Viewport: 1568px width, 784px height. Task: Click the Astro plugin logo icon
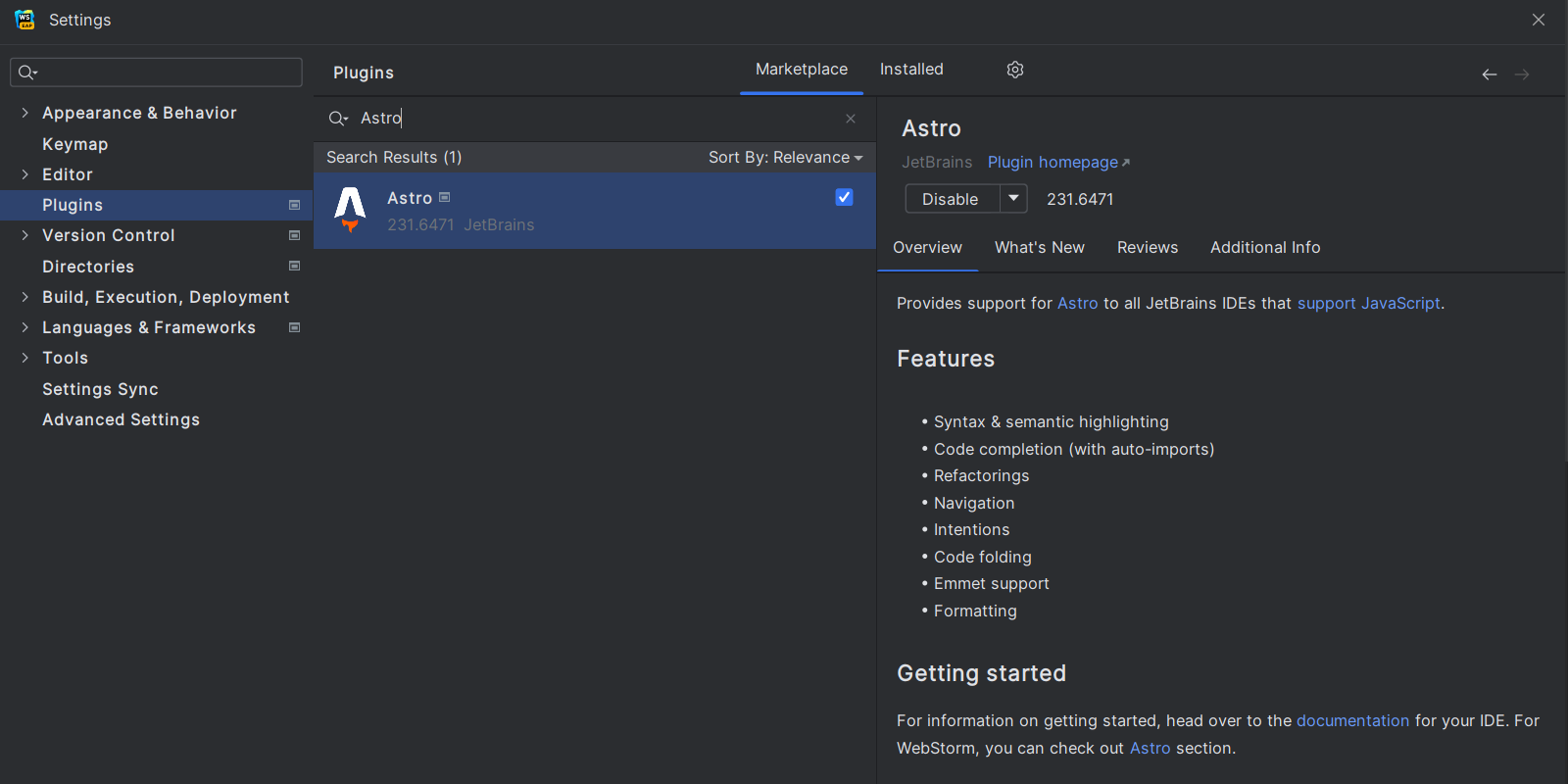(x=350, y=210)
